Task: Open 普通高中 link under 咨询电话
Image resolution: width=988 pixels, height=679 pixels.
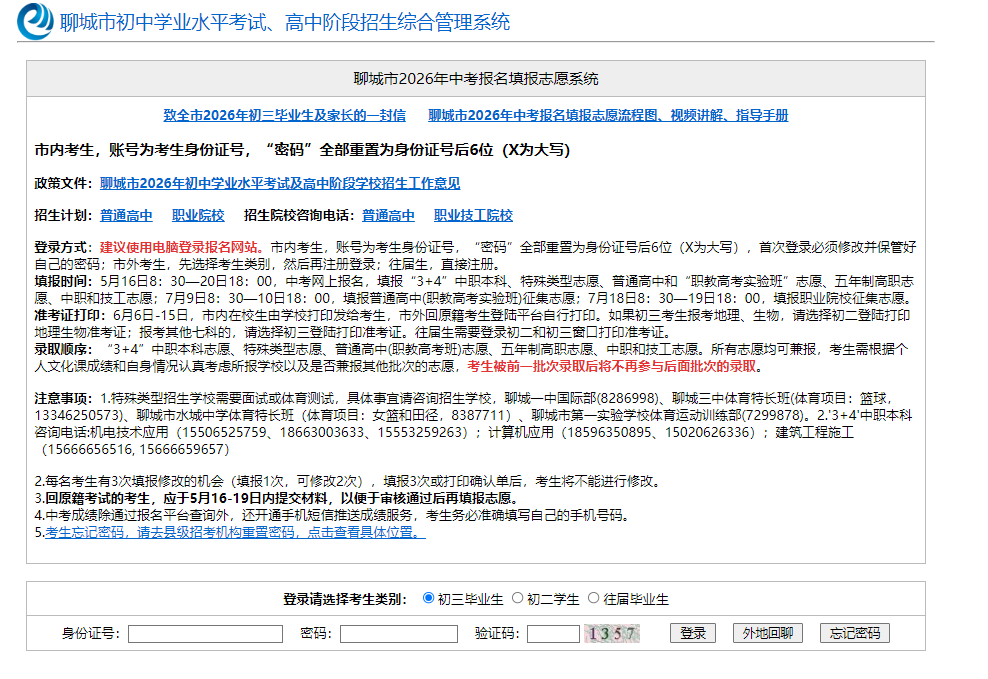Action: tap(388, 215)
